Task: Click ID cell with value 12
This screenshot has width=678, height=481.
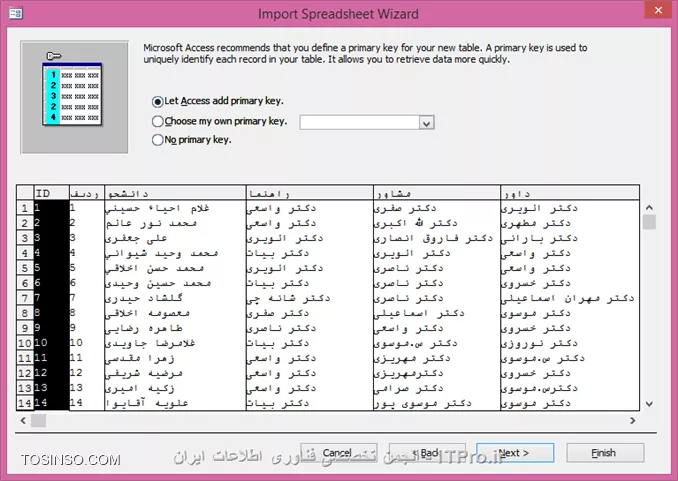Action: (51, 373)
